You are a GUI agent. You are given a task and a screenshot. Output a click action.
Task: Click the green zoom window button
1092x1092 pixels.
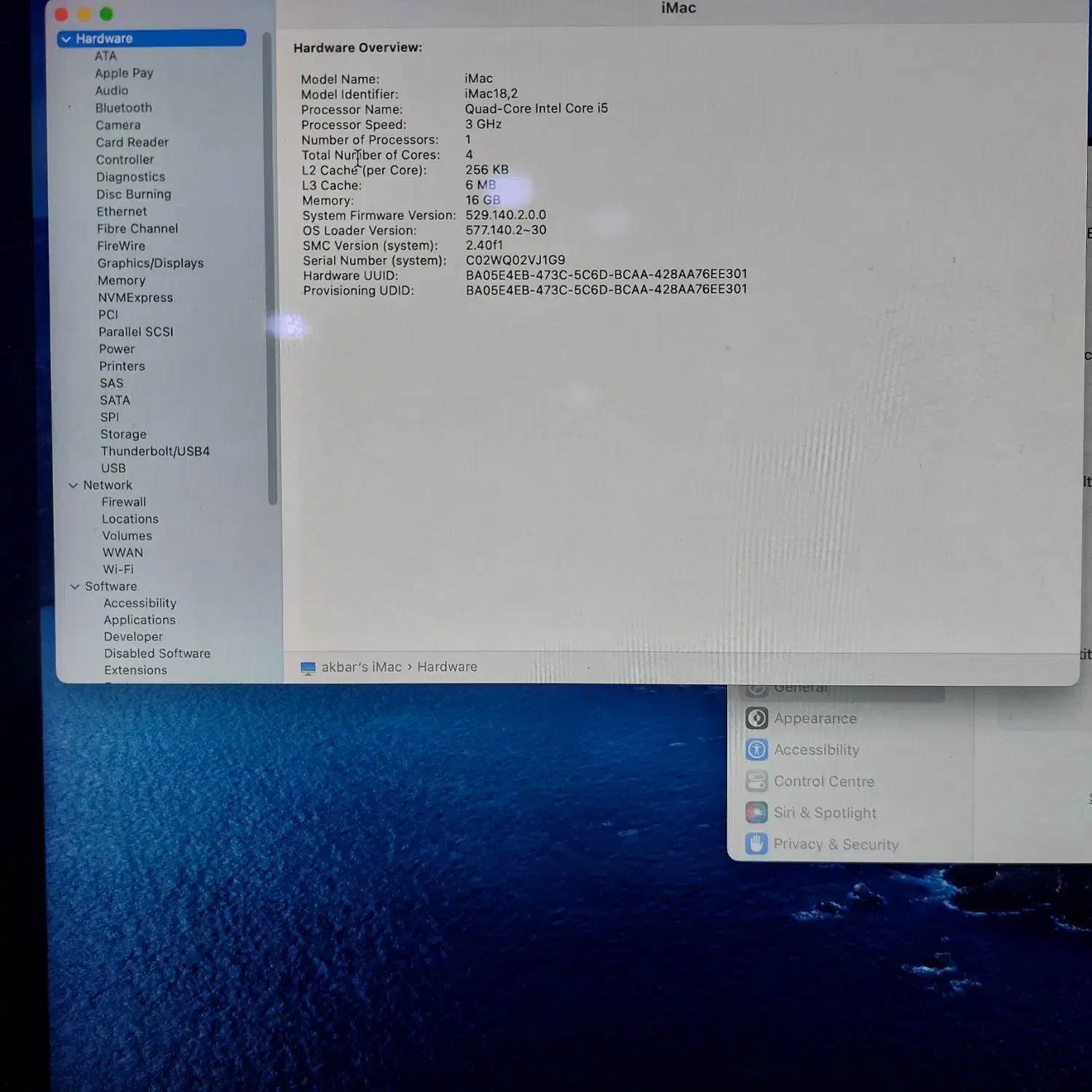click(x=106, y=14)
